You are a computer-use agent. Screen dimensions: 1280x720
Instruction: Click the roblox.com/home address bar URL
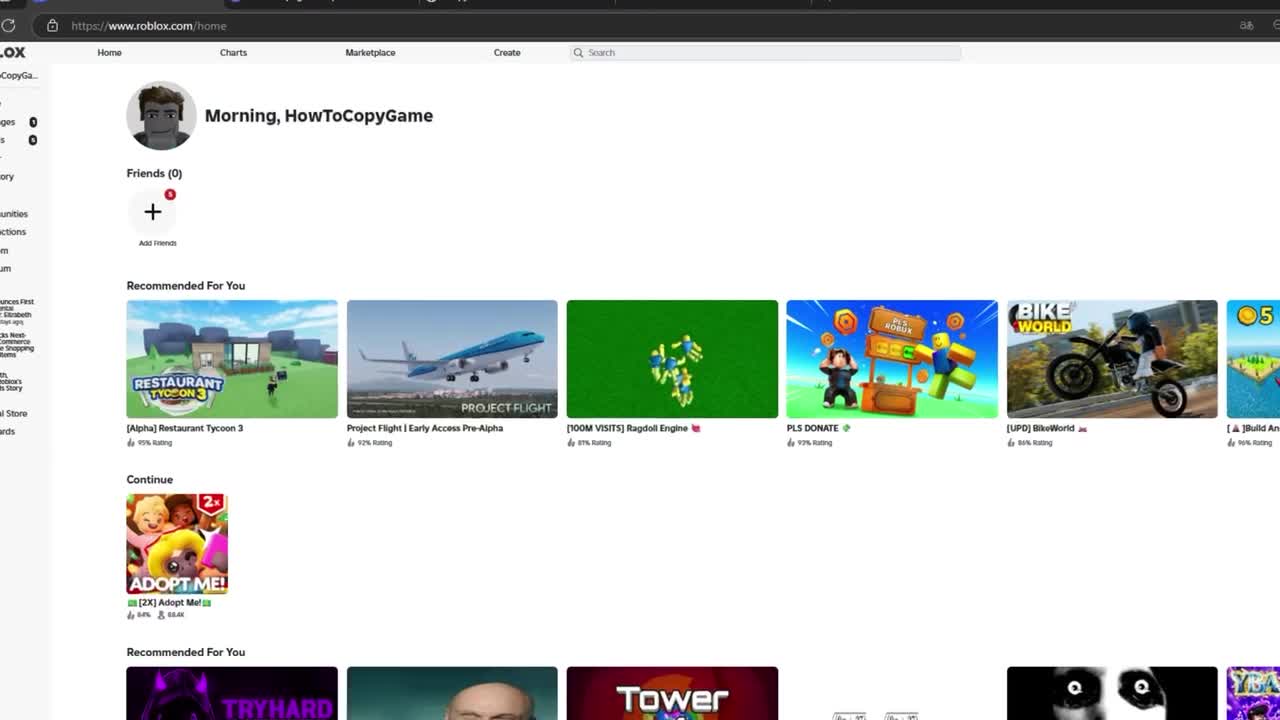(149, 26)
